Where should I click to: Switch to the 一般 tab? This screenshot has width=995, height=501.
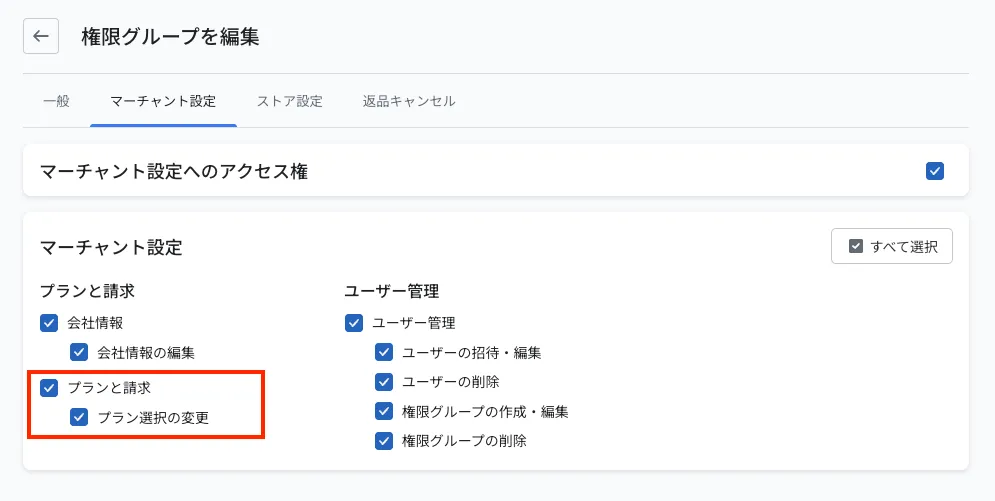[x=56, y=101]
